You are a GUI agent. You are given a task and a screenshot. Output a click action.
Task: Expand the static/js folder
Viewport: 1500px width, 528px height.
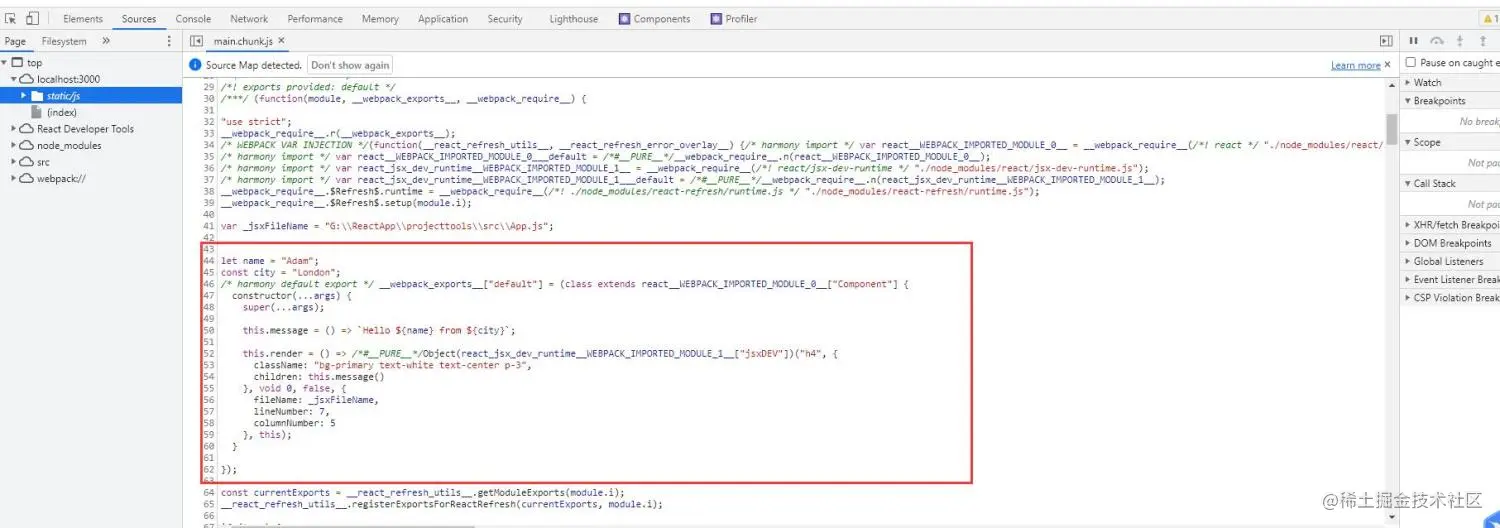click(x=24, y=96)
